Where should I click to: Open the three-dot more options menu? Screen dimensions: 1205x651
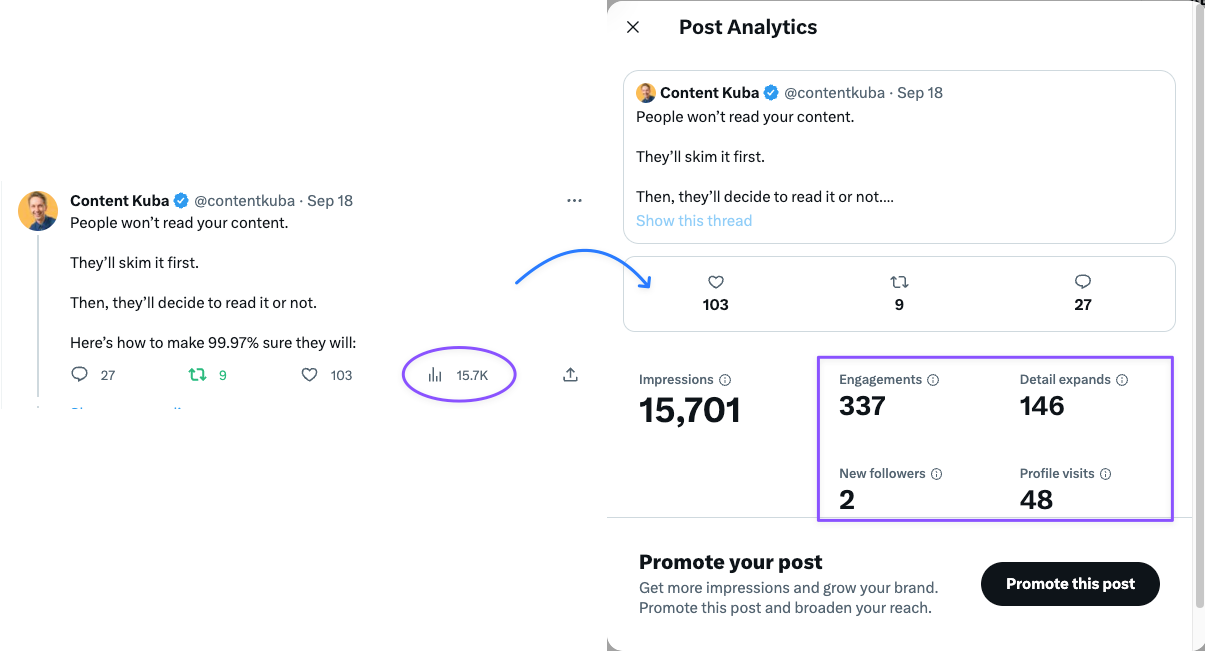coord(574,200)
